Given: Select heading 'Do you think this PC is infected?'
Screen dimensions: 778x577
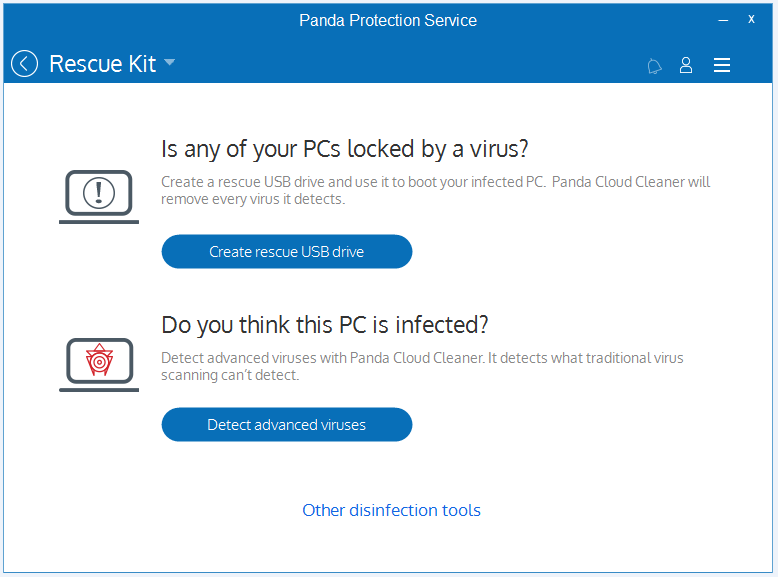Looking at the screenshot, I should [325, 325].
